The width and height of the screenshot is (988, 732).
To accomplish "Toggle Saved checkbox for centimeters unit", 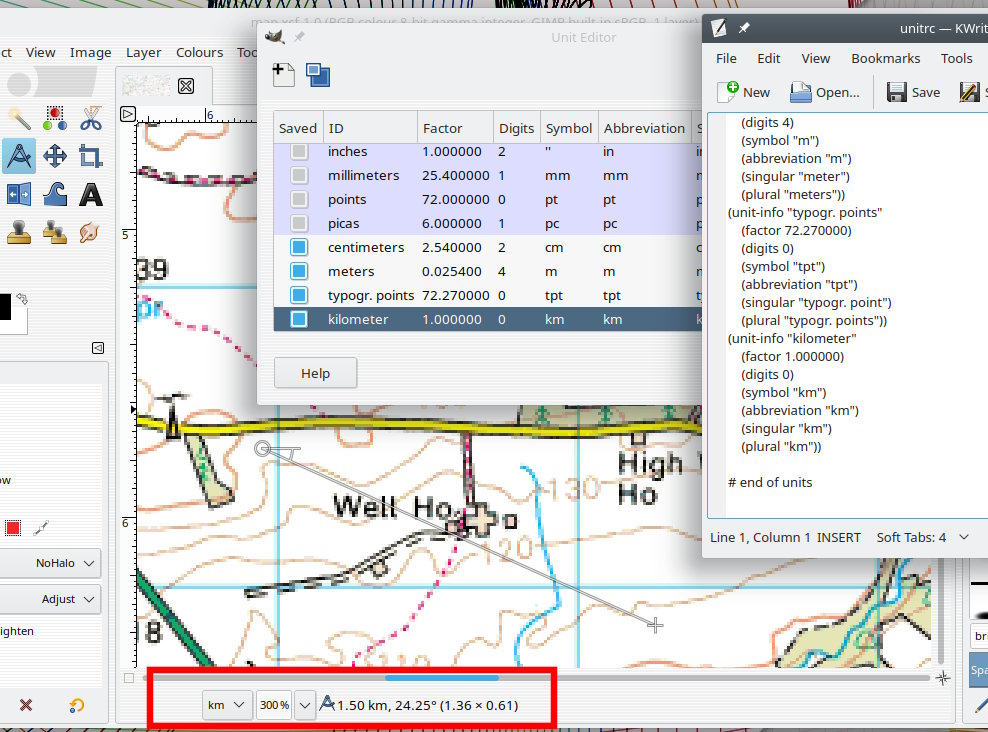I will click(298, 247).
